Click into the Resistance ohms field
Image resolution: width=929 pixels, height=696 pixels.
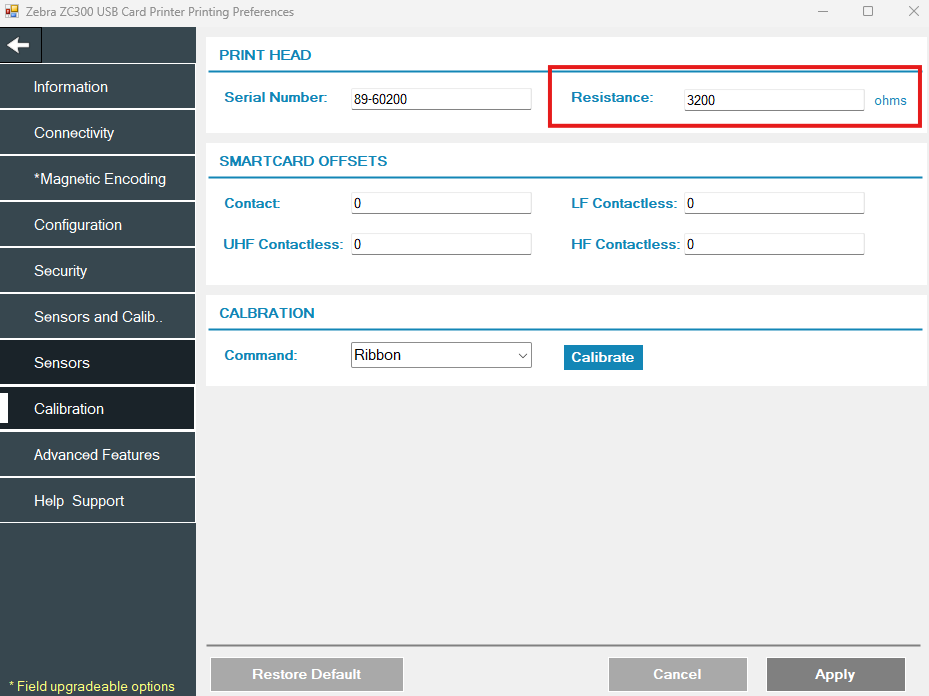773,100
